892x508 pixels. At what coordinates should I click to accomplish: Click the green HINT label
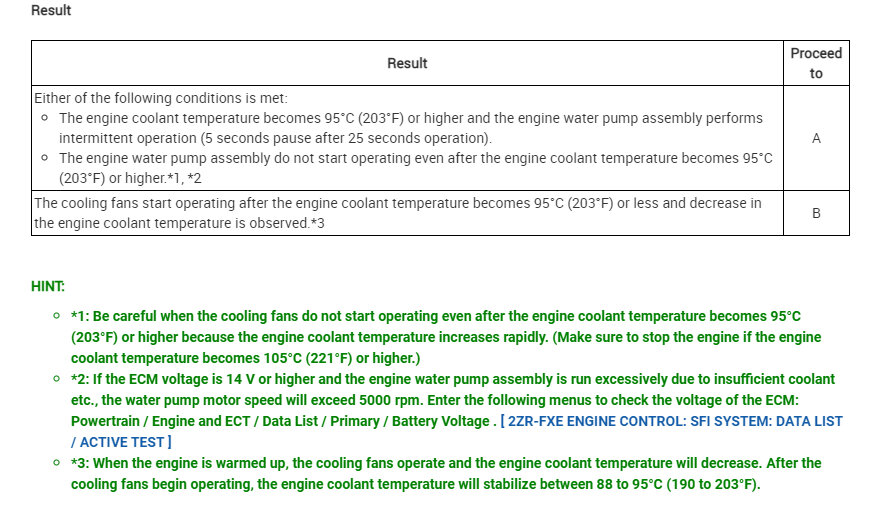pos(48,286)
